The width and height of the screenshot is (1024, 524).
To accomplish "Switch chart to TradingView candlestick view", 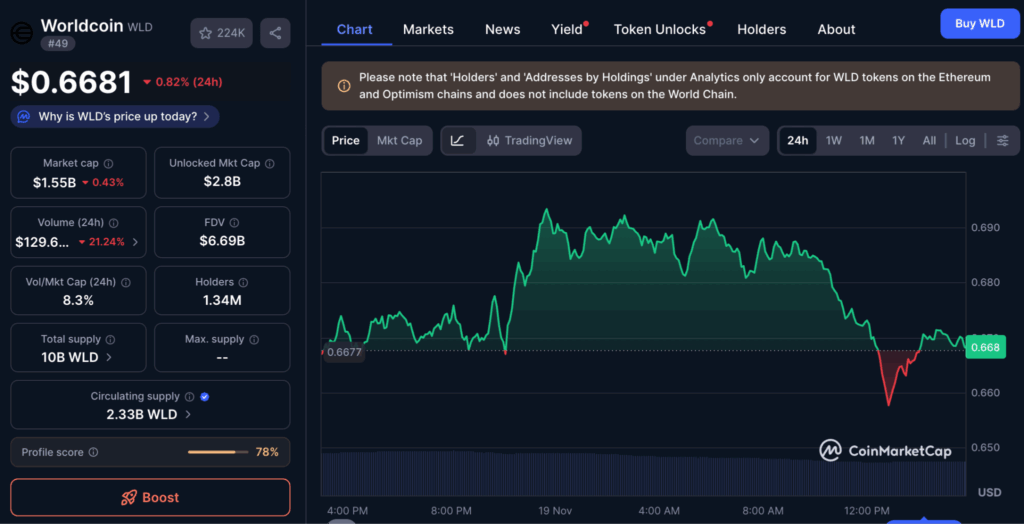I will pyautogui.click(x=529, y=141).
